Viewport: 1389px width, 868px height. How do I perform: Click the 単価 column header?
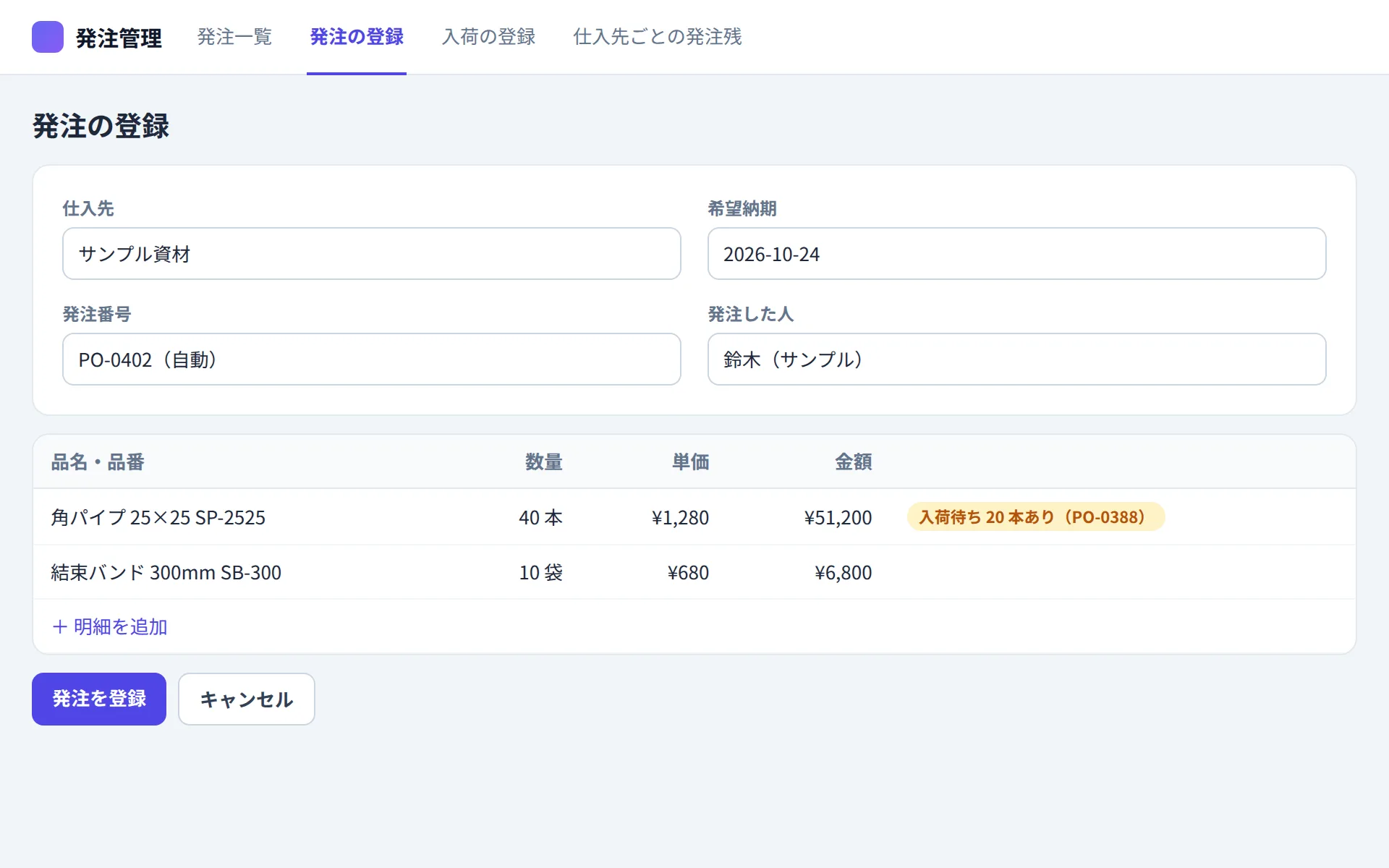[691, 461]
